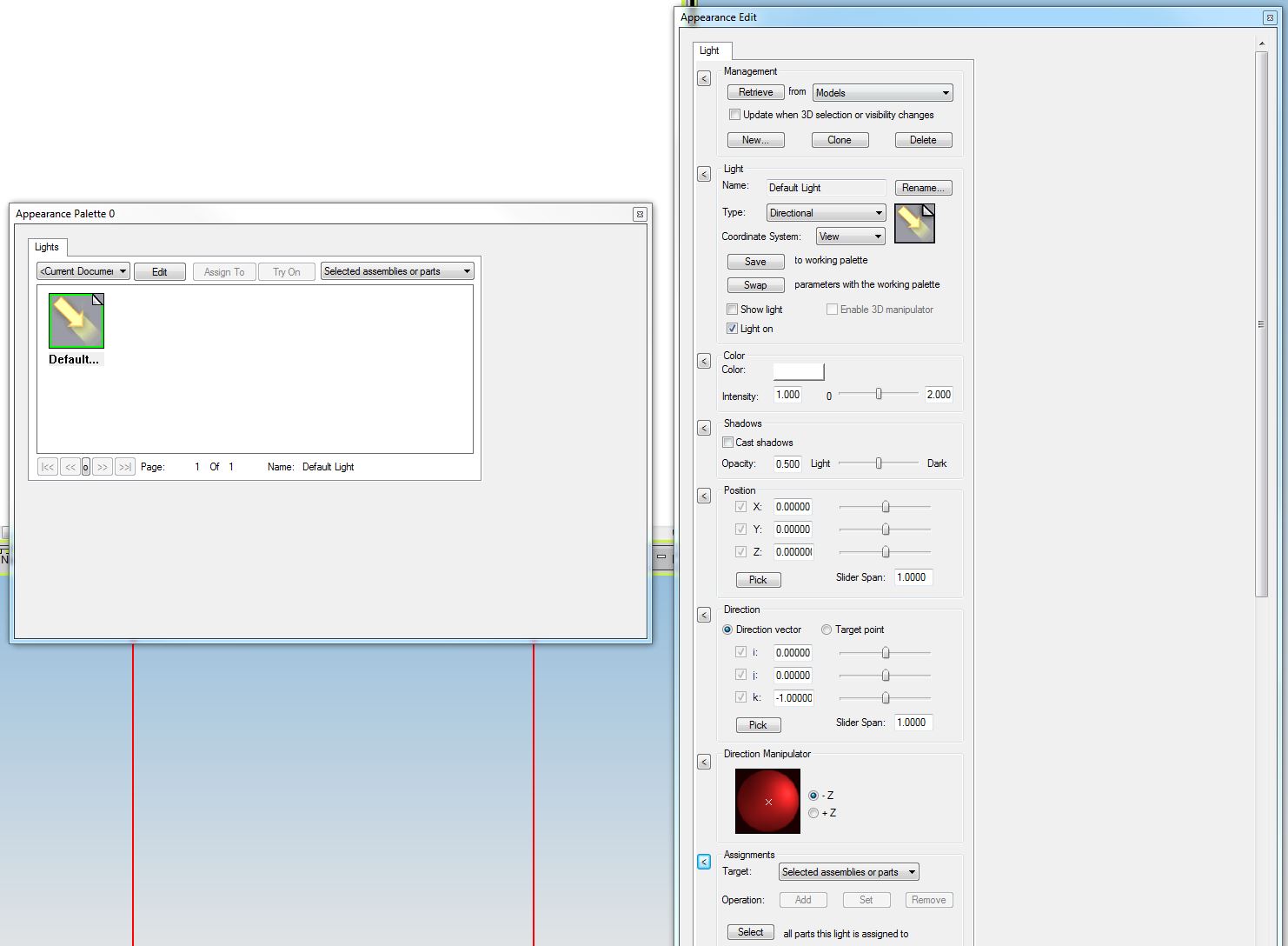Click the Direction k slider
1288x946 pixels.
885,697
